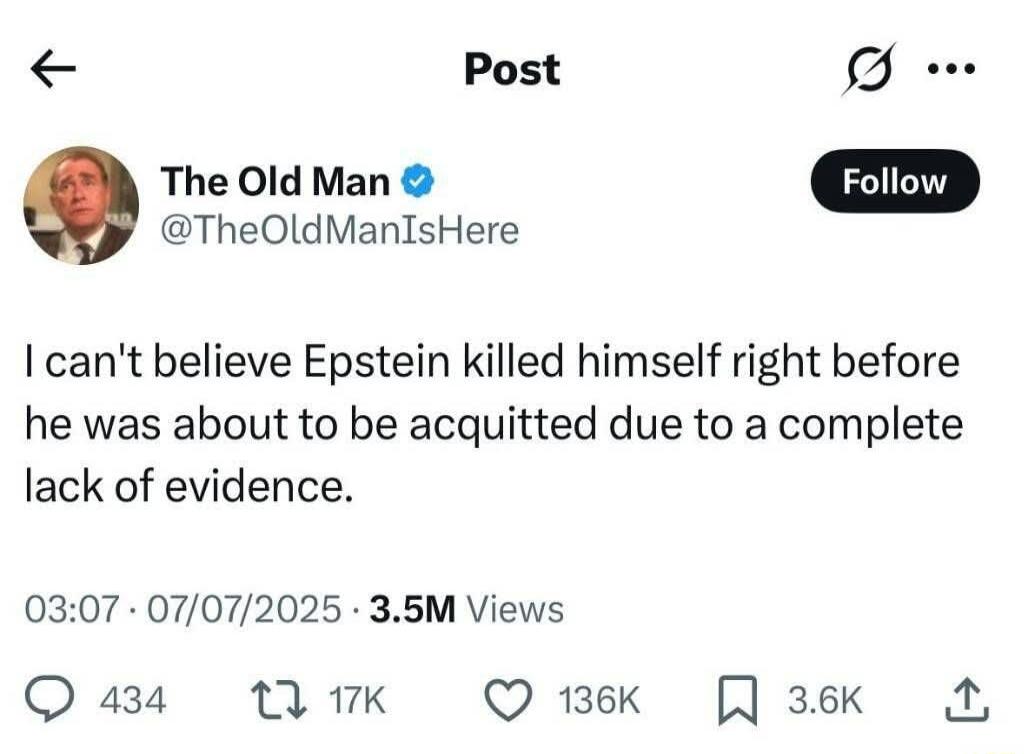Open the three-dot more options menu
The width and height of the screenshot is (1024, 754).
(x=952, y=68)
